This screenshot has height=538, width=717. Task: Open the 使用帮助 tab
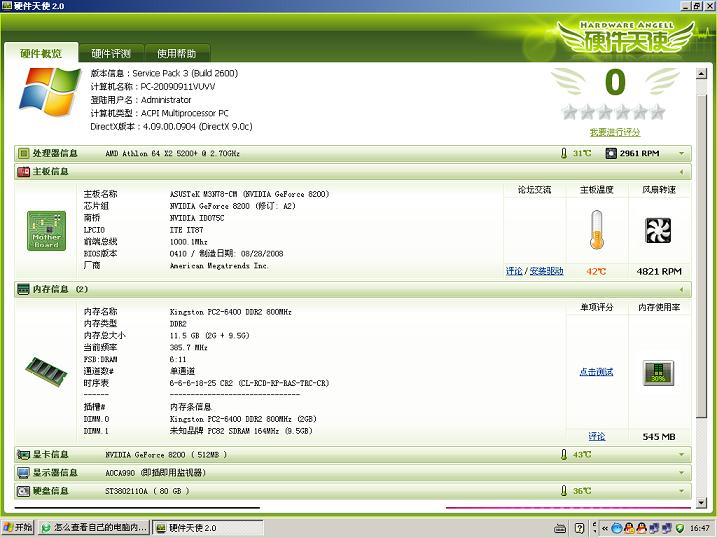177,53
